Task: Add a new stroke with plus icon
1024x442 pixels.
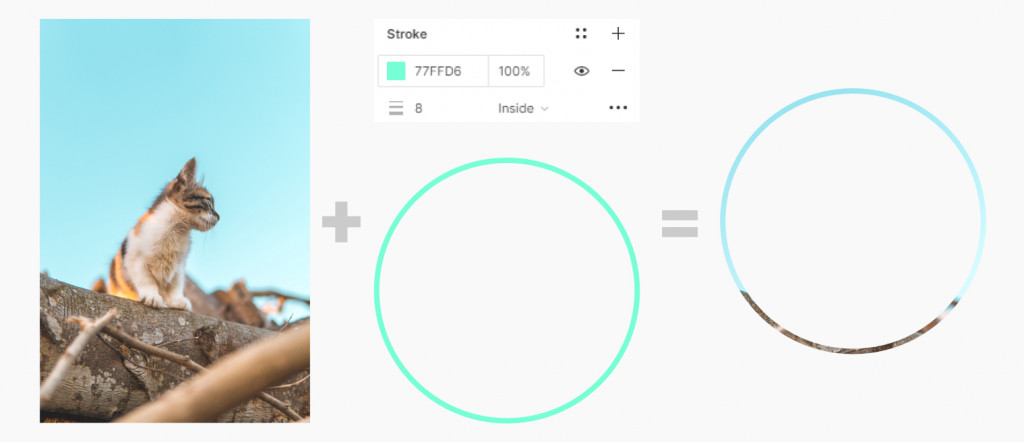Action: (x=618, y=33)
